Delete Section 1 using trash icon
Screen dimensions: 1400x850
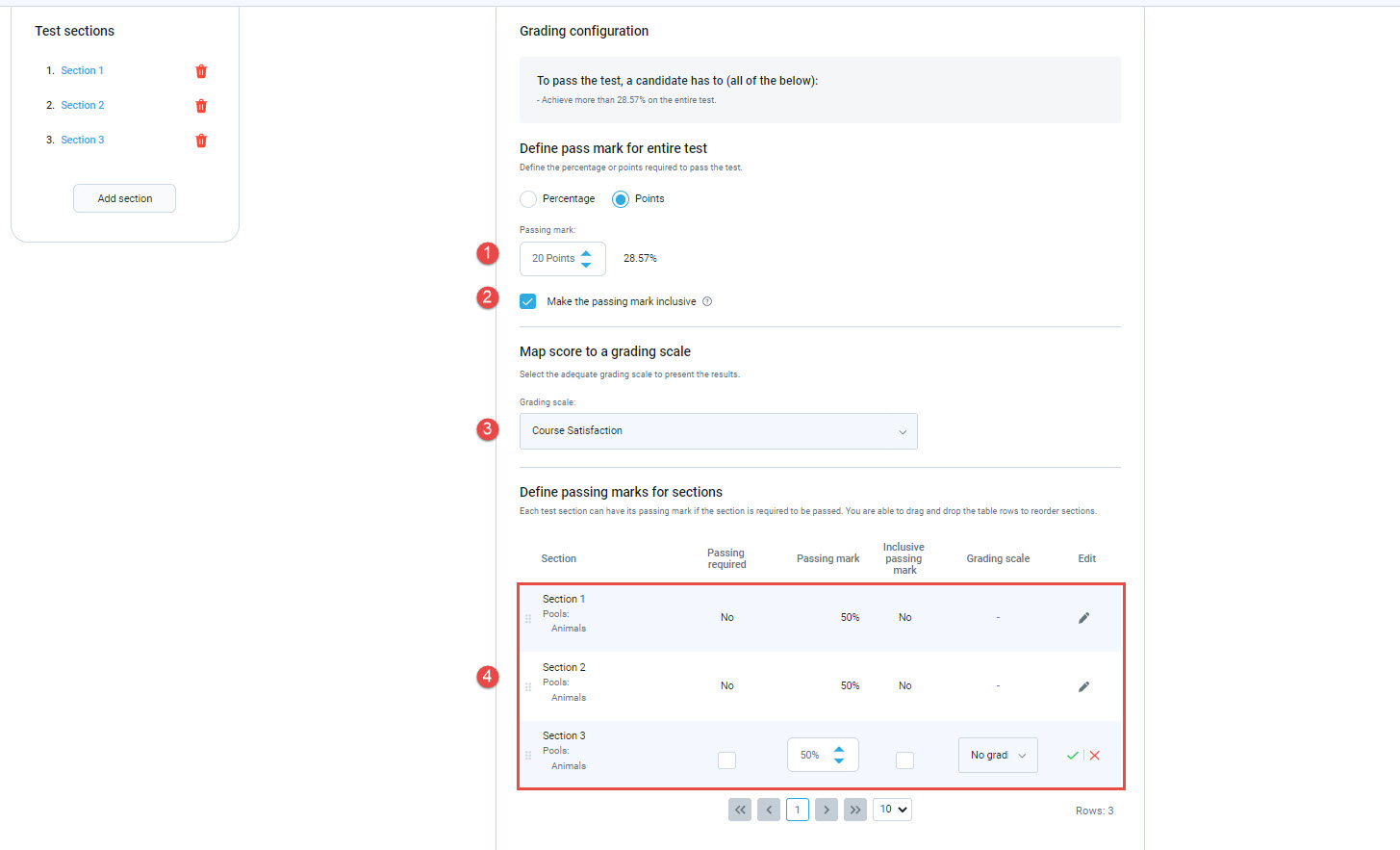(x=201, y=71)
